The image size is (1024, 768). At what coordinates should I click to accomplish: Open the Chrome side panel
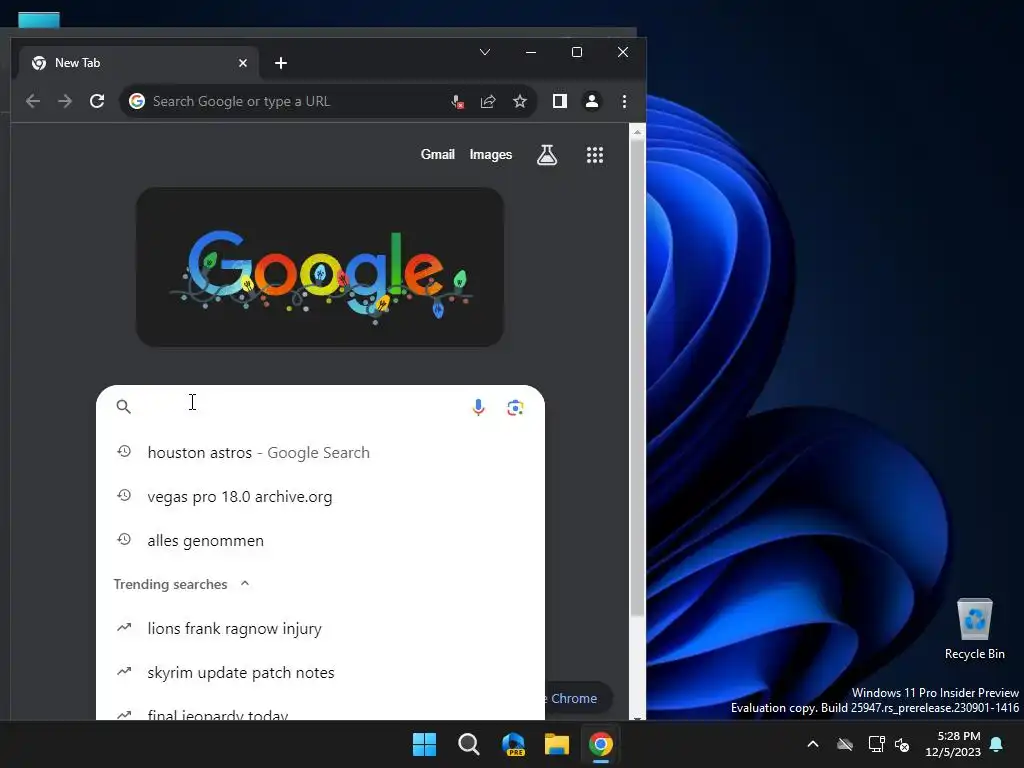click(560, 101)
